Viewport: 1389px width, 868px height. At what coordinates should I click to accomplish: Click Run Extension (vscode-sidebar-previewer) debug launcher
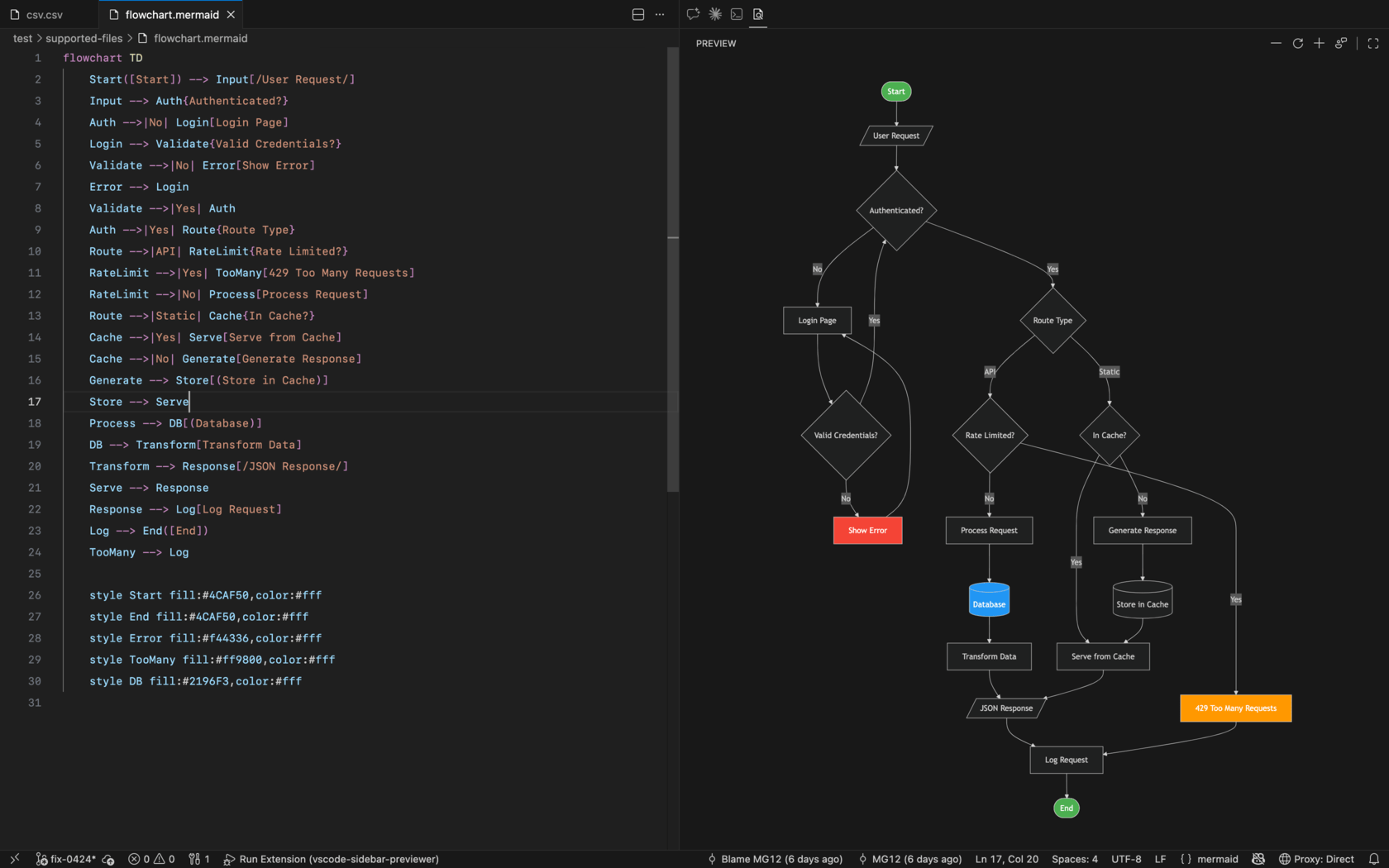[331, 859]
